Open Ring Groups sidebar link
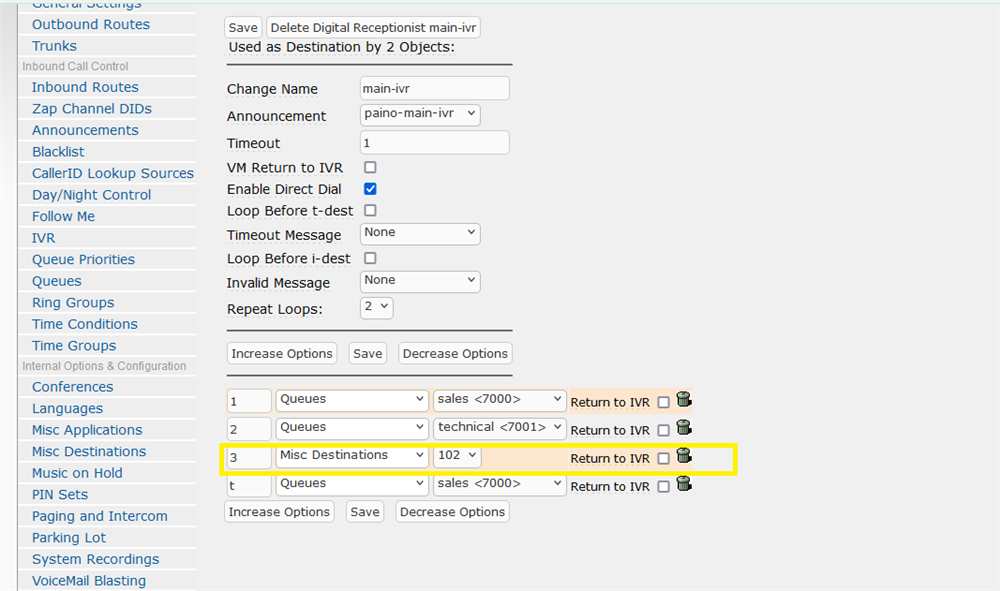Image resolution: width=1000 pixels, height=591 pixels. [x=73, y=302]
